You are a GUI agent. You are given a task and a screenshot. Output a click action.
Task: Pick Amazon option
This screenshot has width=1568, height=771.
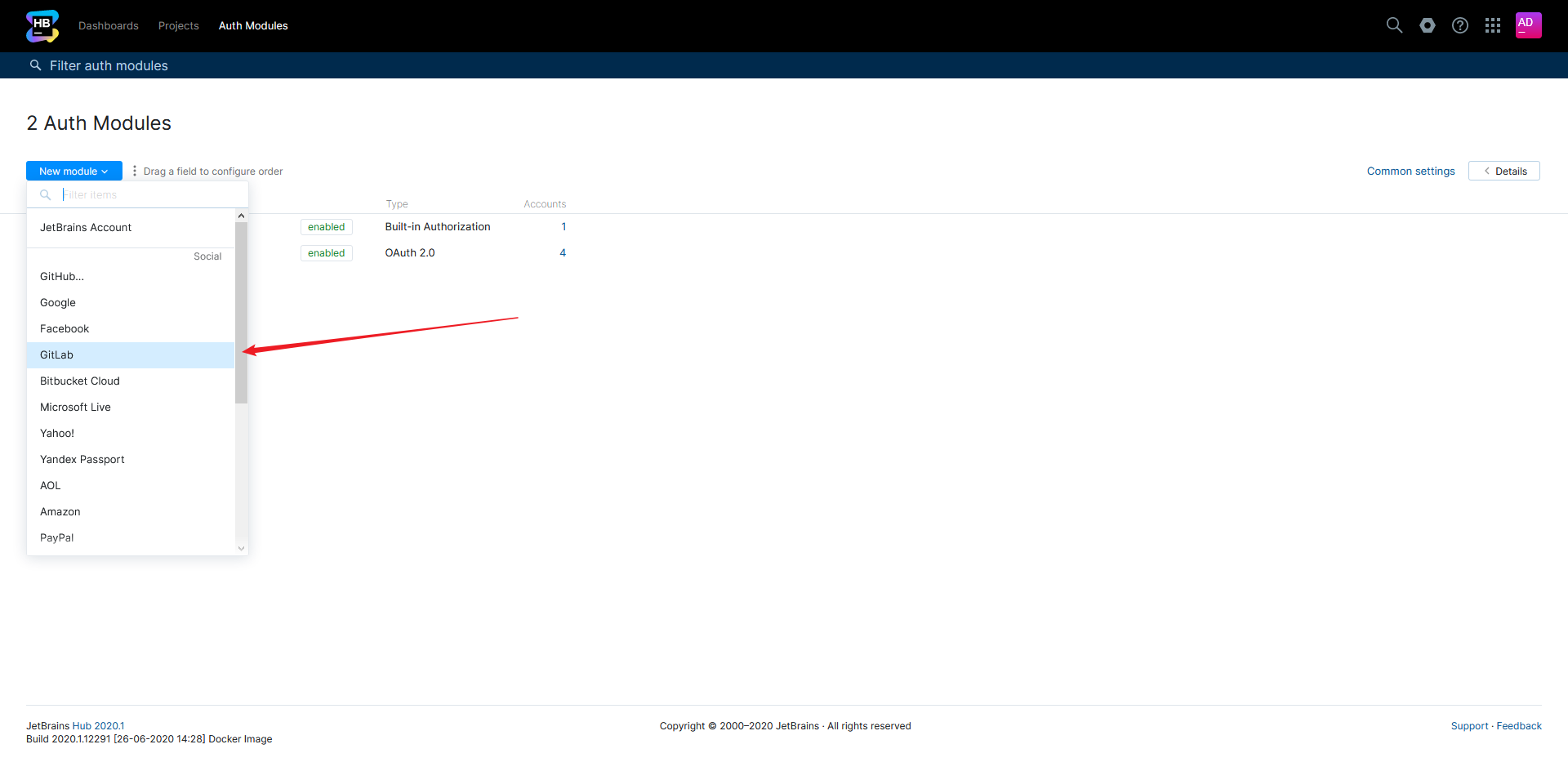(x=131, y=511)
